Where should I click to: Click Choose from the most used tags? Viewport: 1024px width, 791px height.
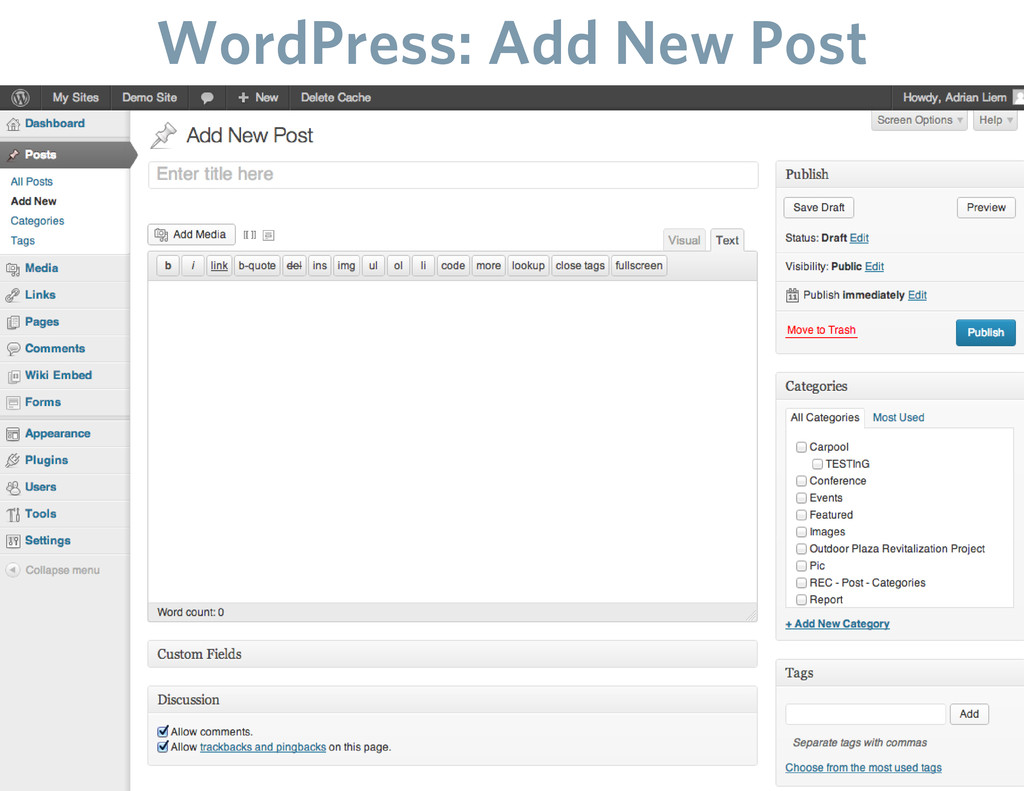pos(863,767)
